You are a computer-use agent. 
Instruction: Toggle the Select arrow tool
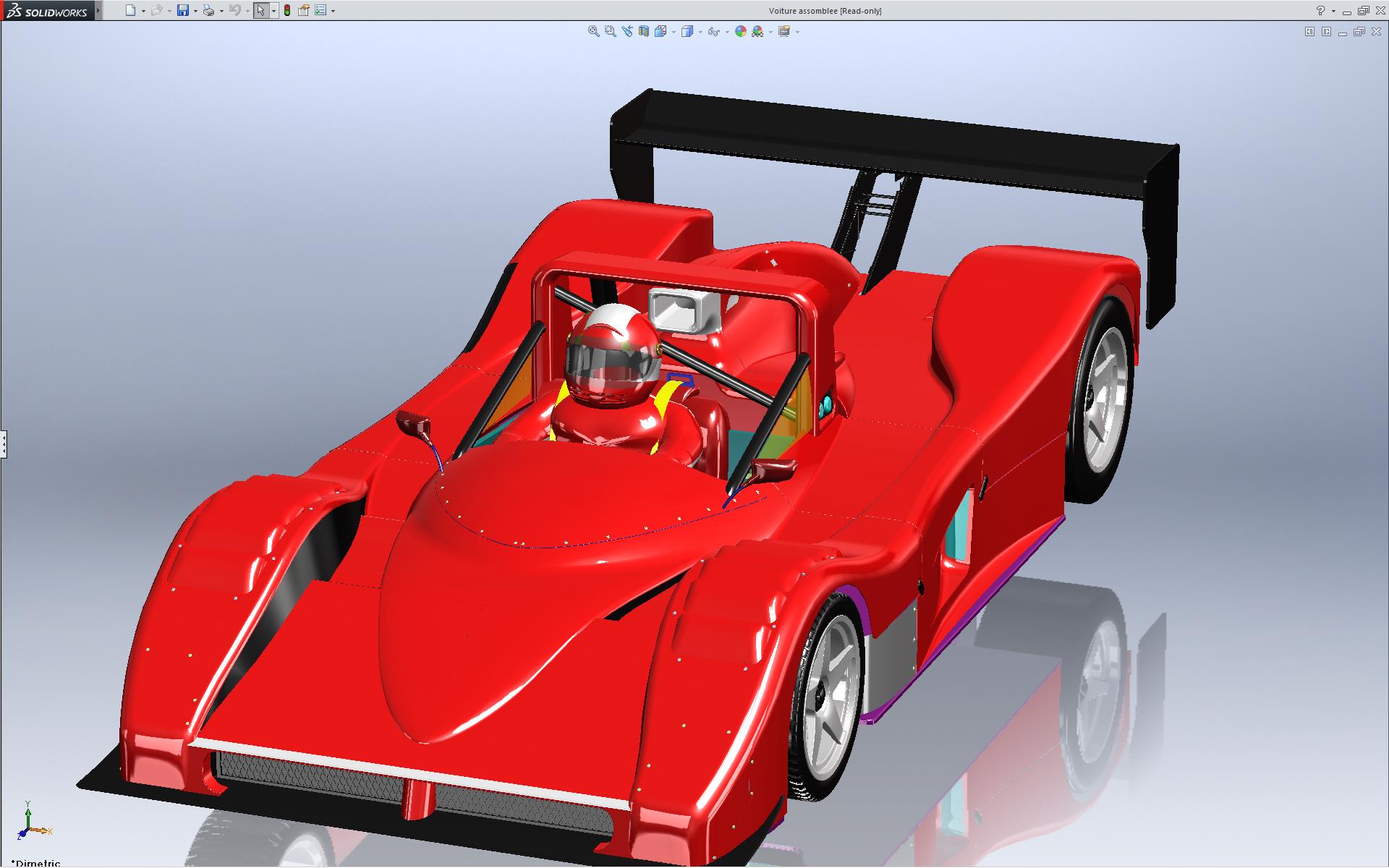pos(260,11)
